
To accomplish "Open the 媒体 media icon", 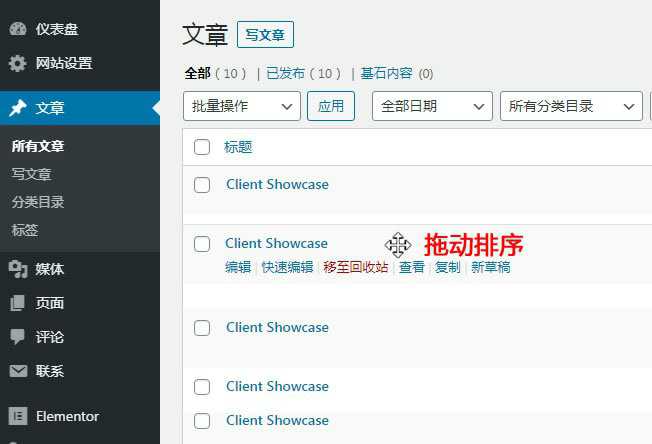I will point(18,269).
